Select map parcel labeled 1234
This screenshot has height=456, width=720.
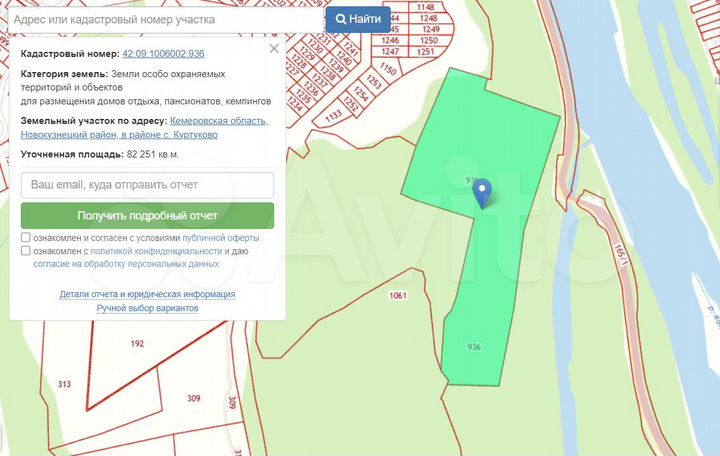(295, 104)
